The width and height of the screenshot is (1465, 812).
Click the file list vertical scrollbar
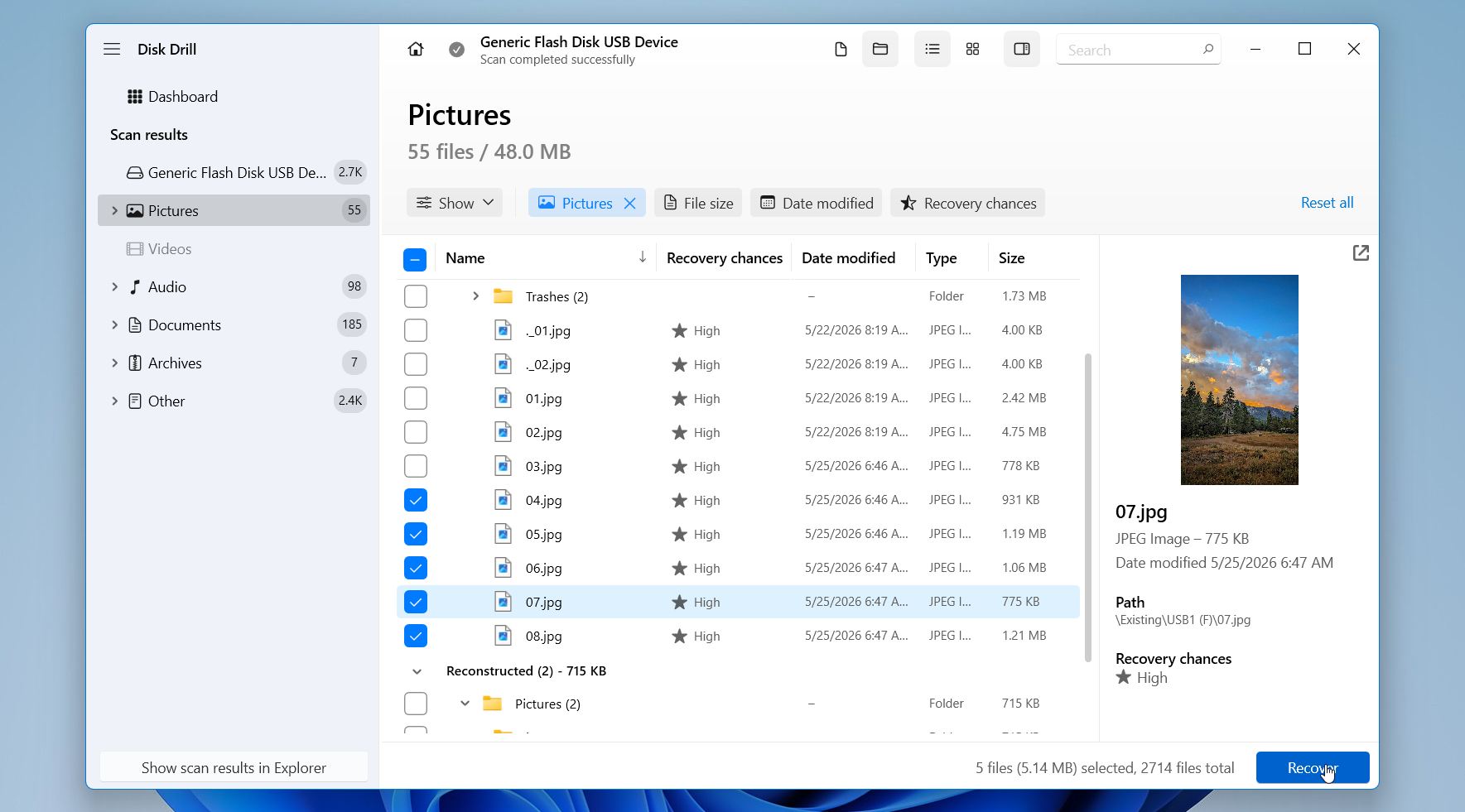(x=1087, y=507)
